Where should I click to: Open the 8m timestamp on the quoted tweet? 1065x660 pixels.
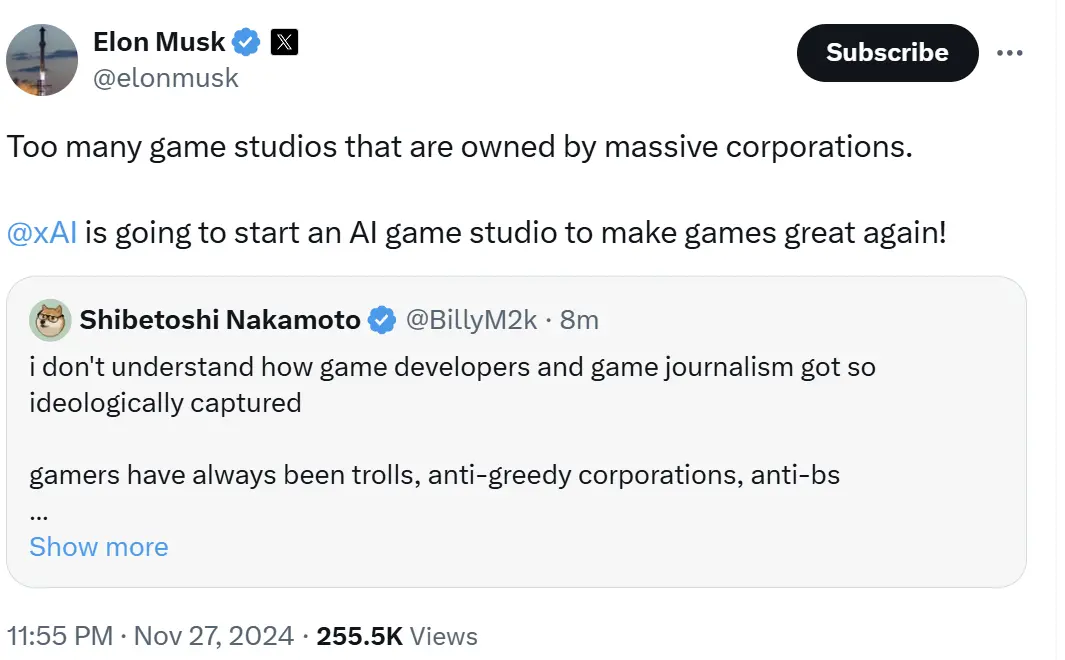coord(581,319)
